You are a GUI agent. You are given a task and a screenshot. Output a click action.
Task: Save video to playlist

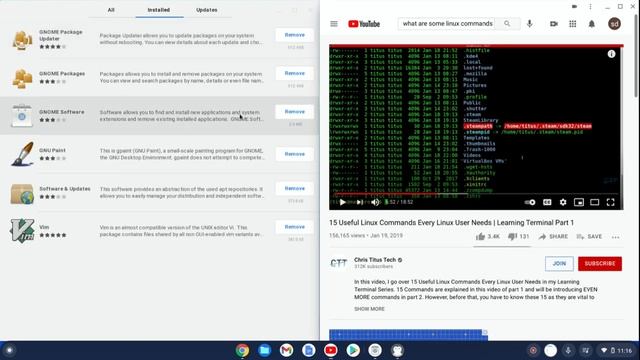point(589,237)
